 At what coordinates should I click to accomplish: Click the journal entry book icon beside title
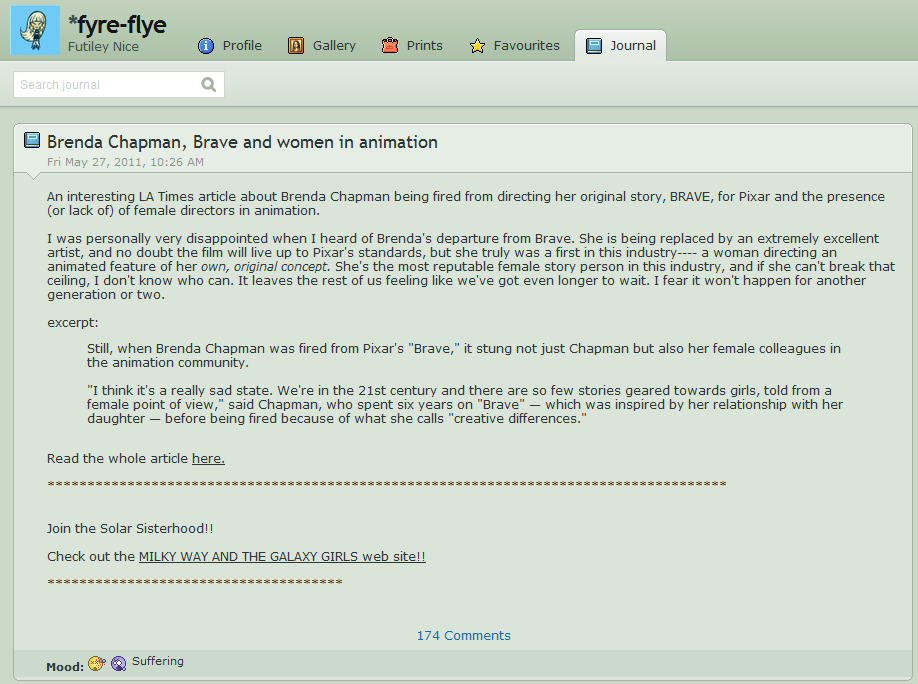32,140
